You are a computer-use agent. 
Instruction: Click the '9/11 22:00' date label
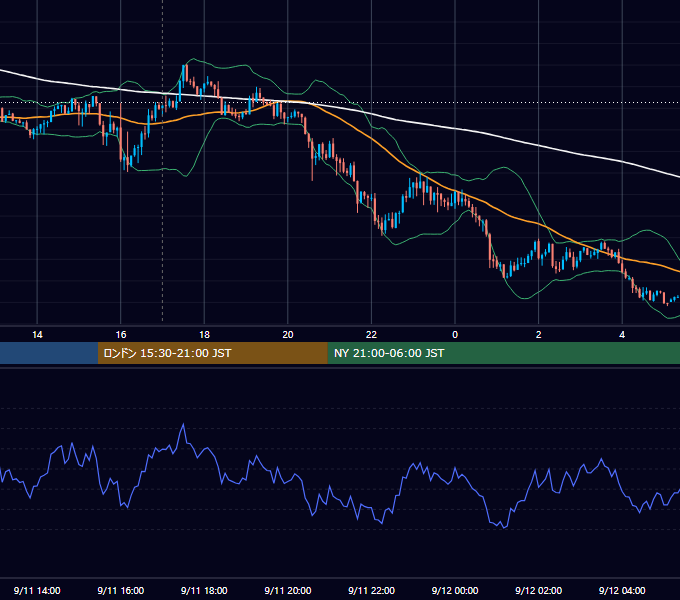pos(371,590)
